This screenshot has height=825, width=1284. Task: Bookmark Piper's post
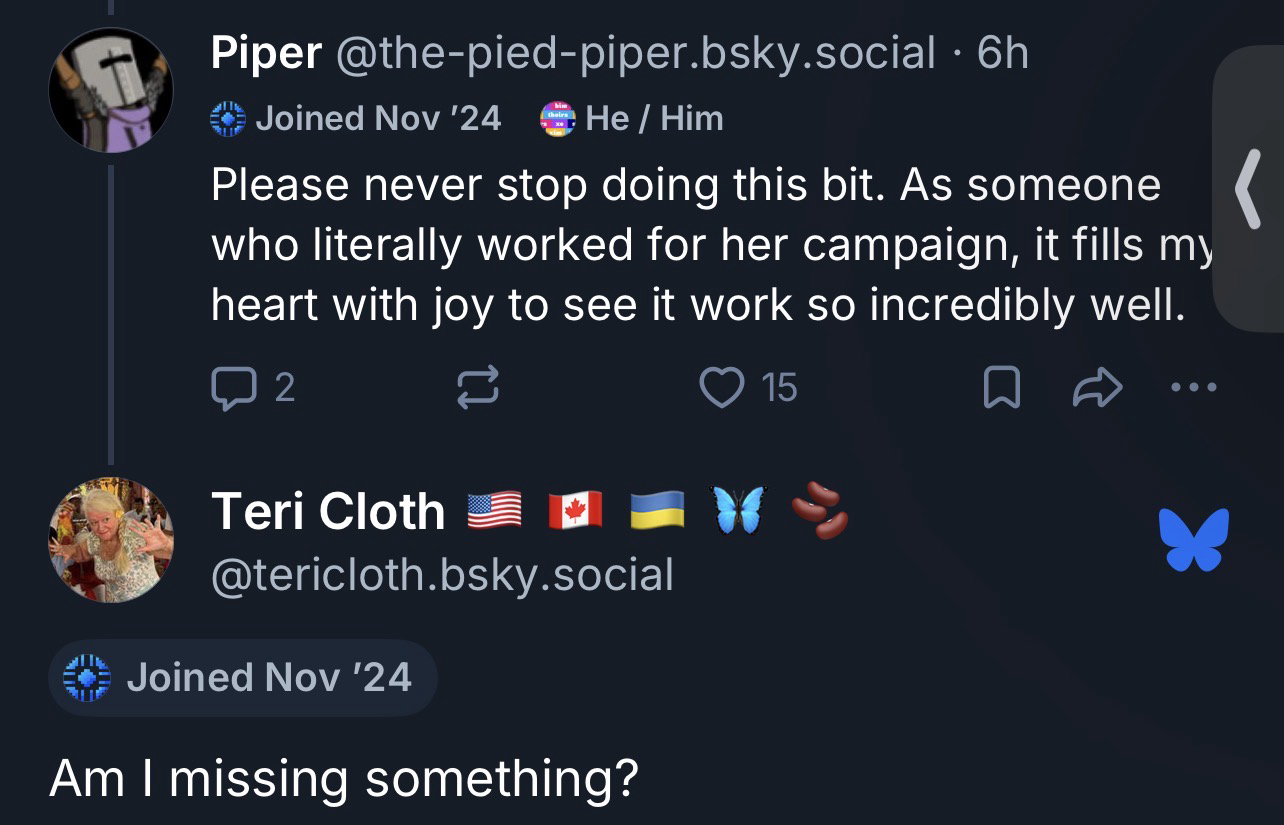click(x=1001, y=388)
